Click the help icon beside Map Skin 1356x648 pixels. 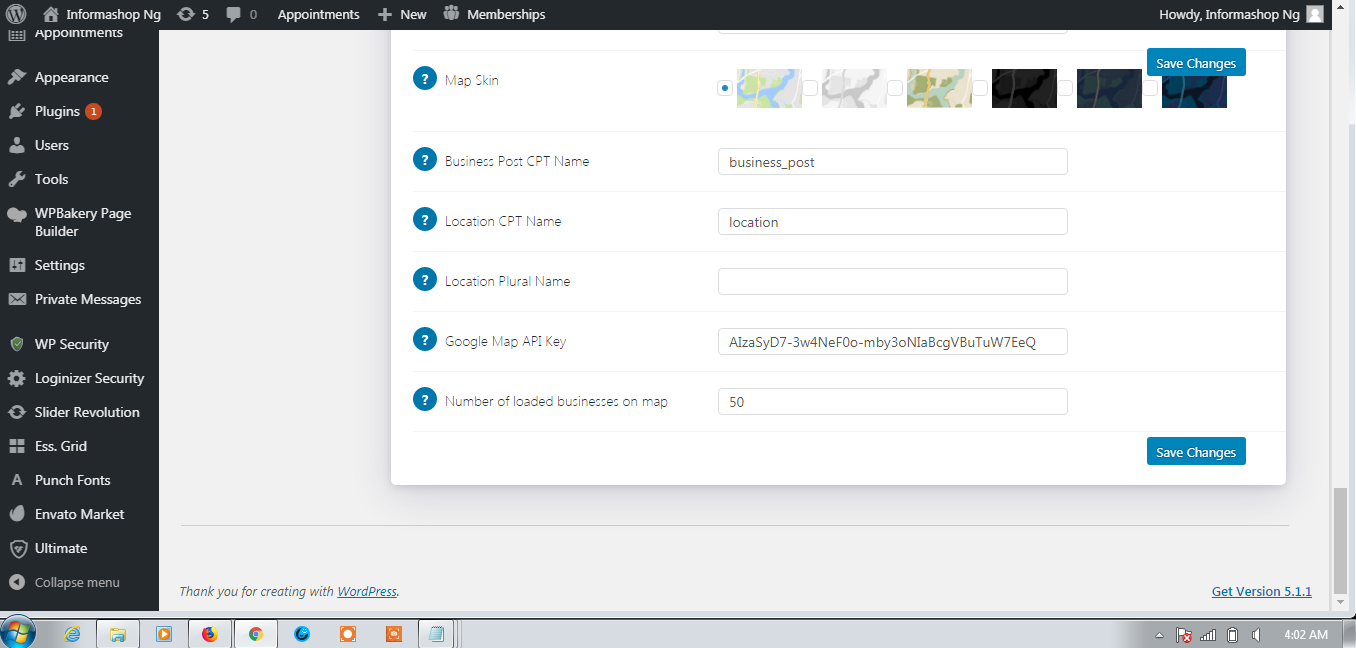click(x=424, y=78)
